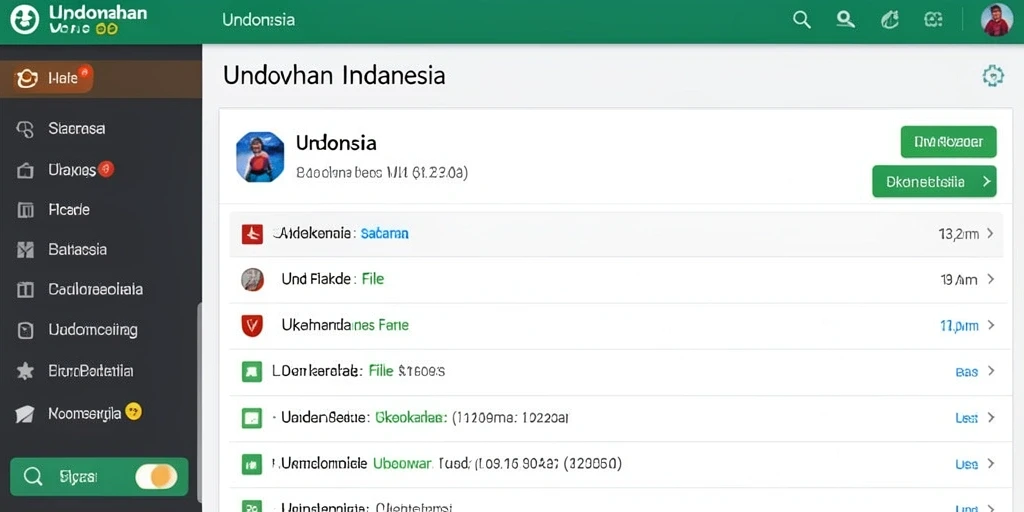The image size is (1024, 512).
Task: Click the bag icon beside Ulakies
Action: tap(25, 170)
